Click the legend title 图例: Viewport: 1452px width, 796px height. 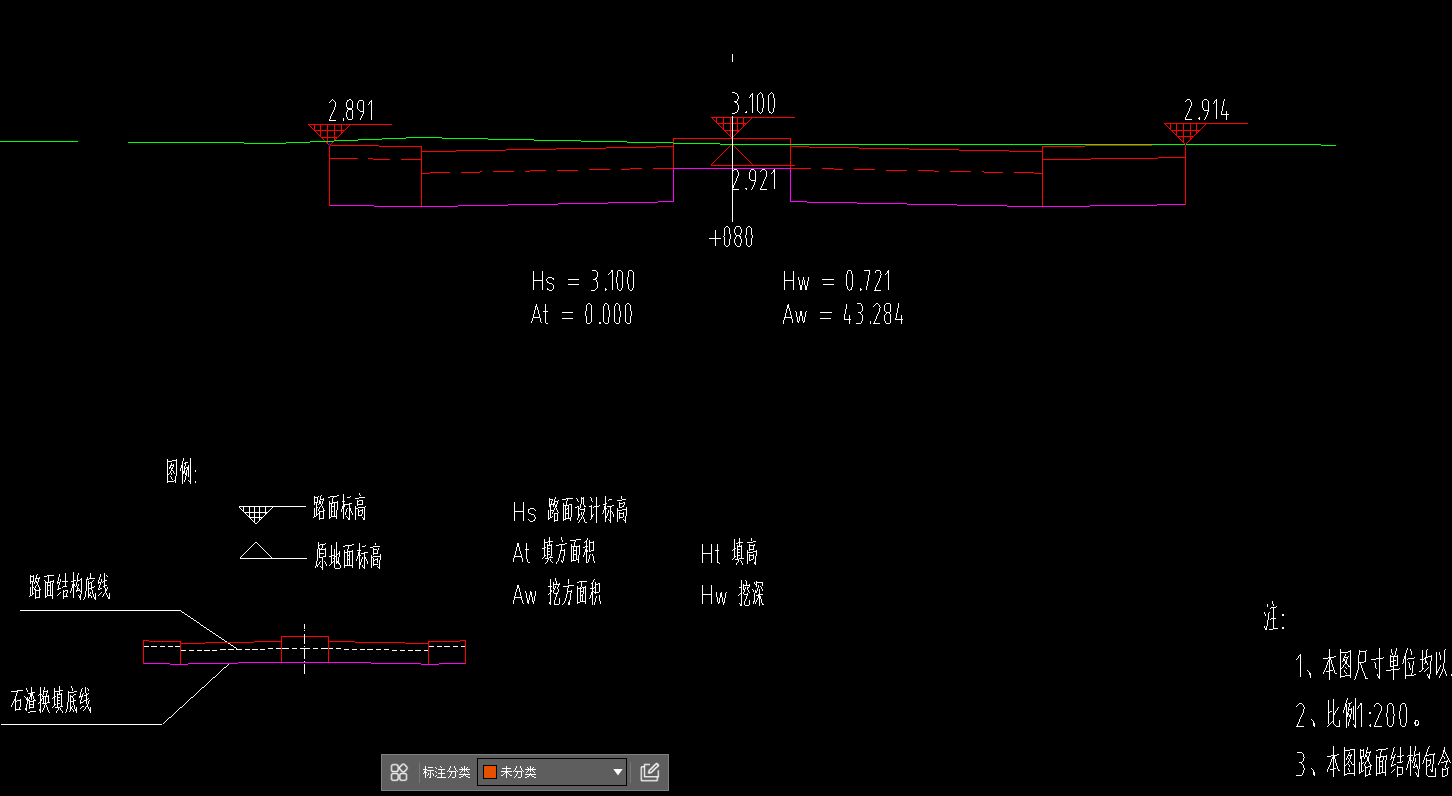coord(182,473)
